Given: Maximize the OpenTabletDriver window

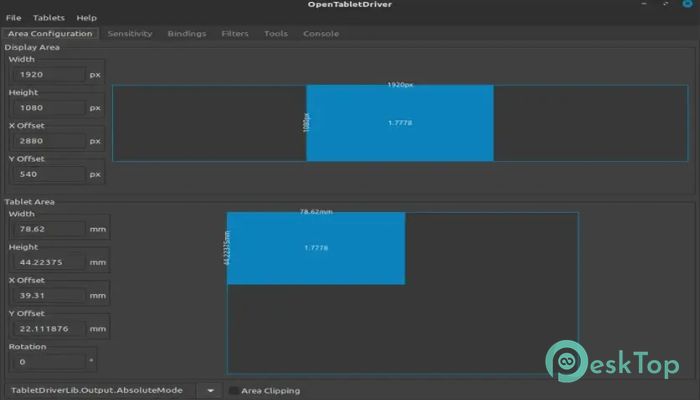Looking at the screenshot, I should (x=666, y=4).
